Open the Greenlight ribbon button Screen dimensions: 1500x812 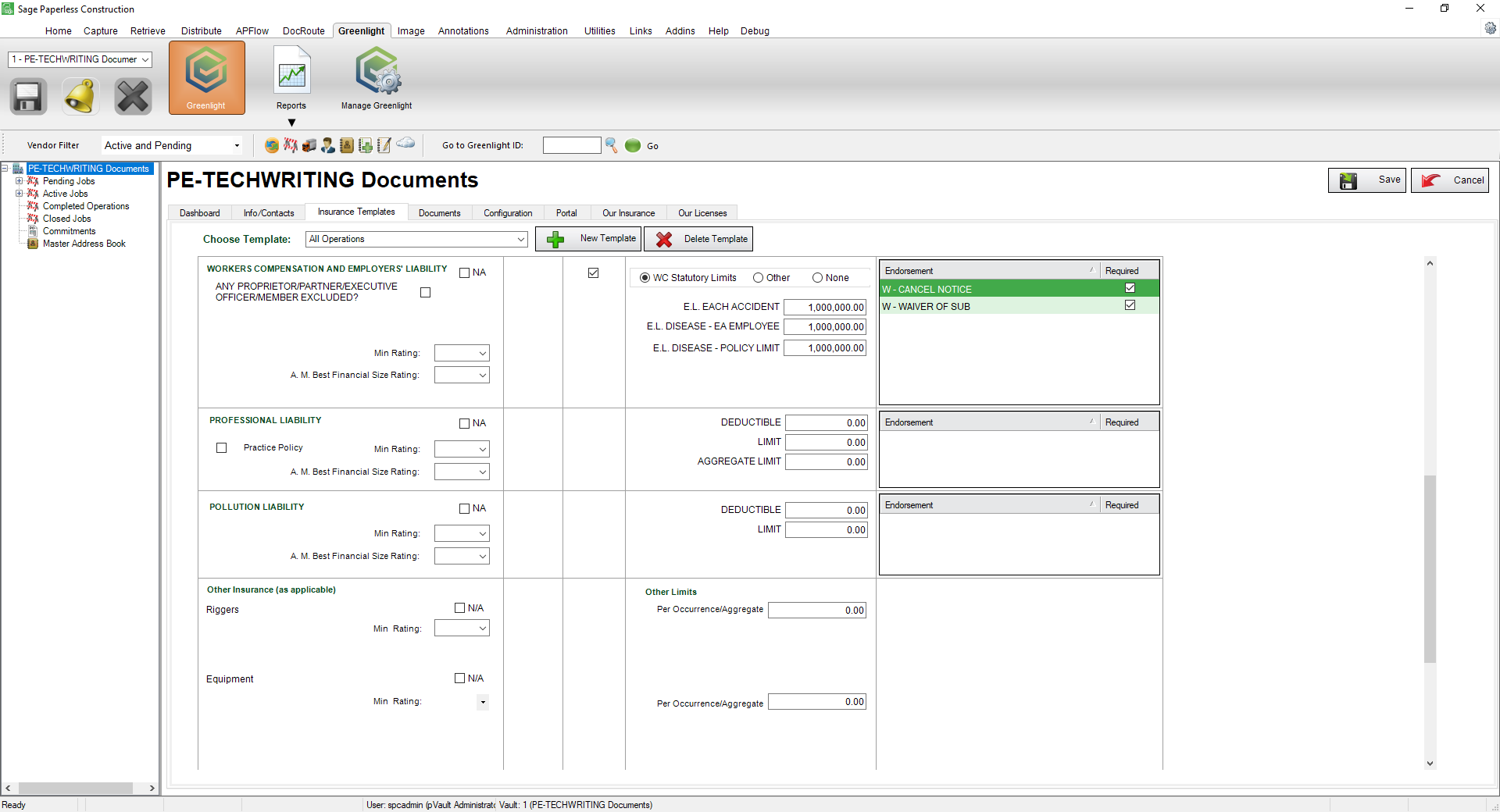[207, 78]
